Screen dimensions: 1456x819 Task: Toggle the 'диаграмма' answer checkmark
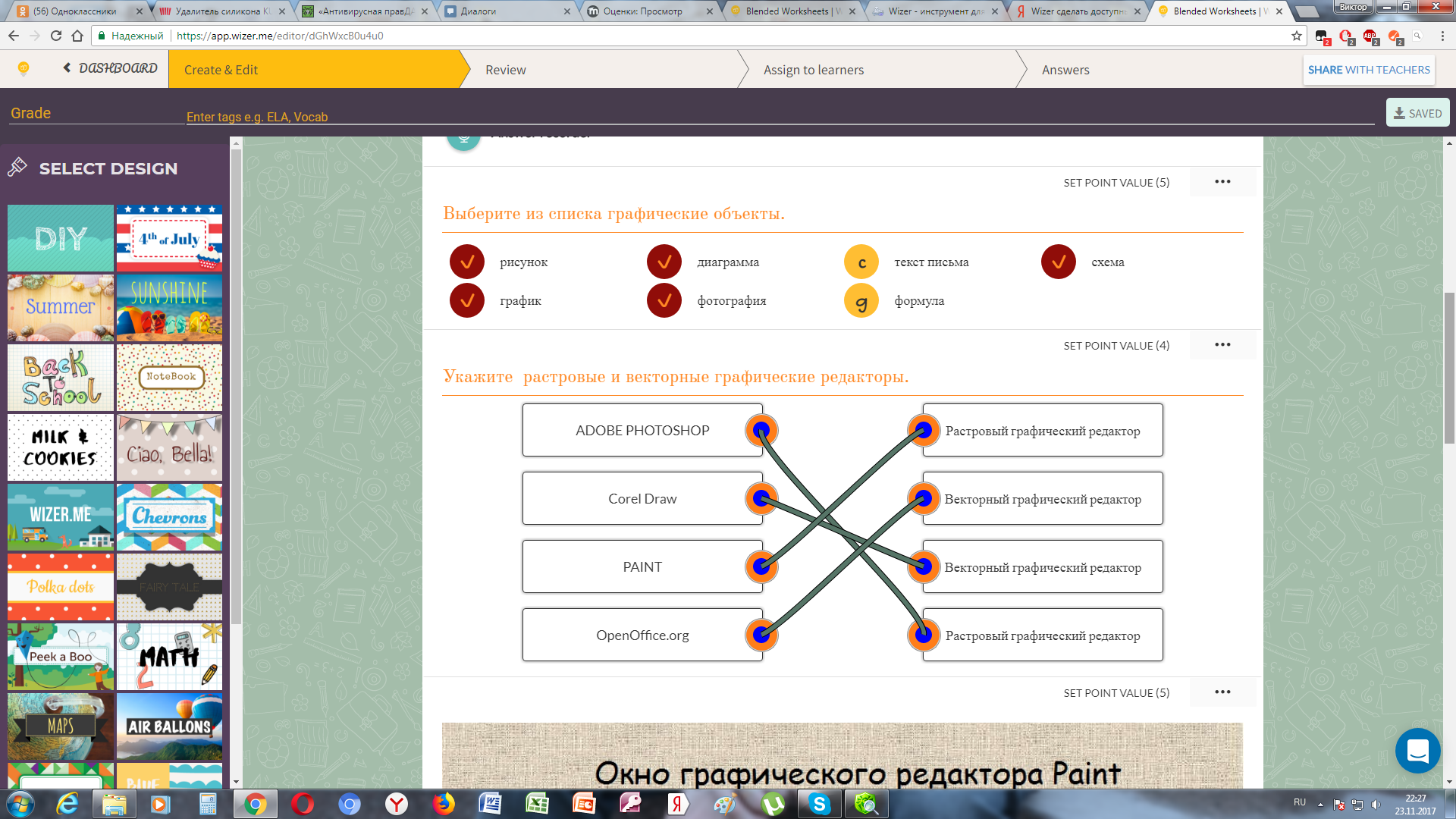[x=664, y=262]
